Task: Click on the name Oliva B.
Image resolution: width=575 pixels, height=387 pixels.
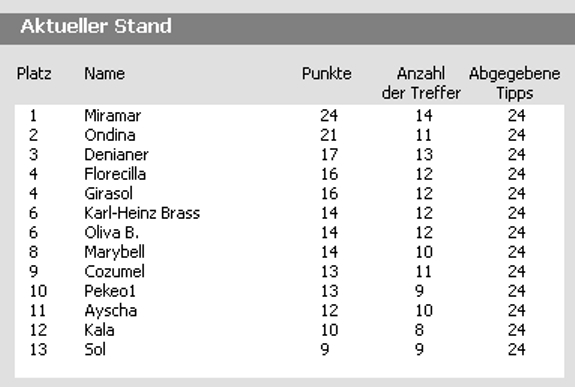Action: click(111, 233)
